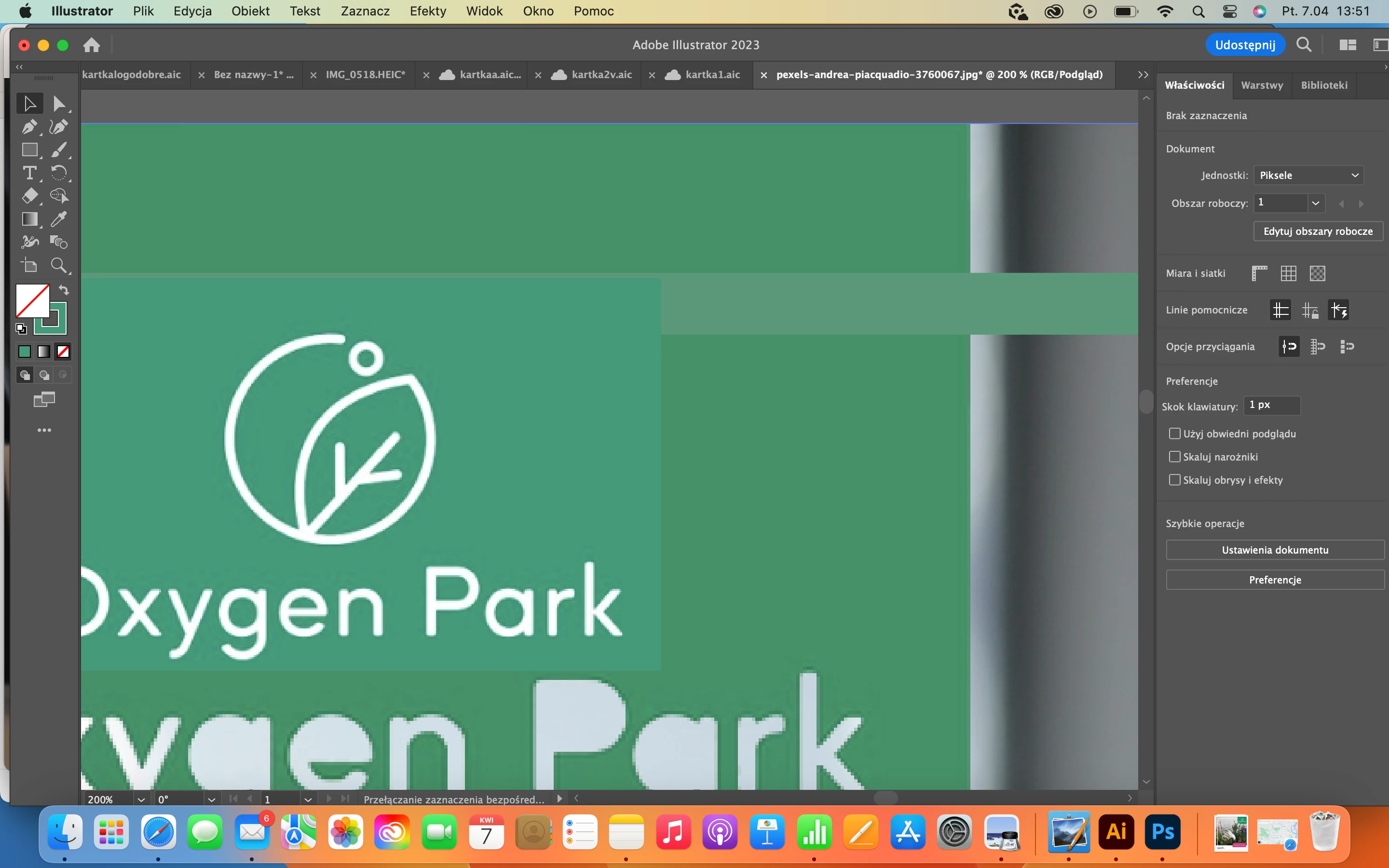The image size is (1389, 868).
Task: Select the Eraser tool
Action: 29,196
